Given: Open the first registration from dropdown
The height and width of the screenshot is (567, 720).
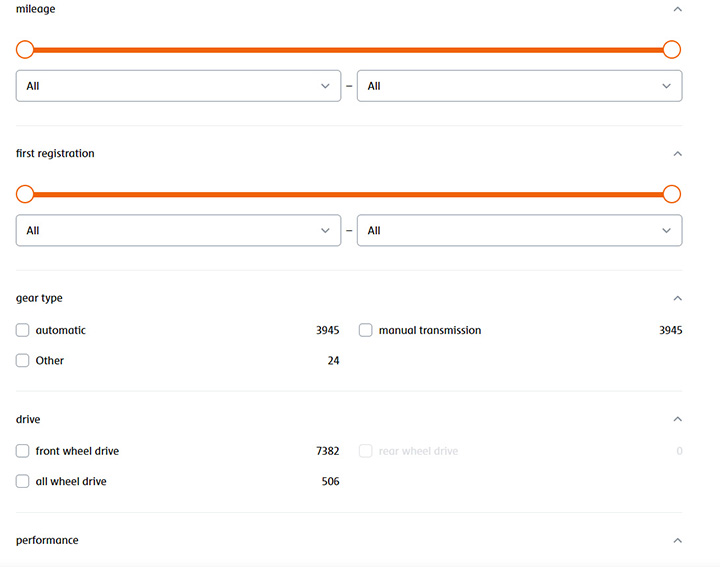Looking at the screenshot, I should point(179,230).
